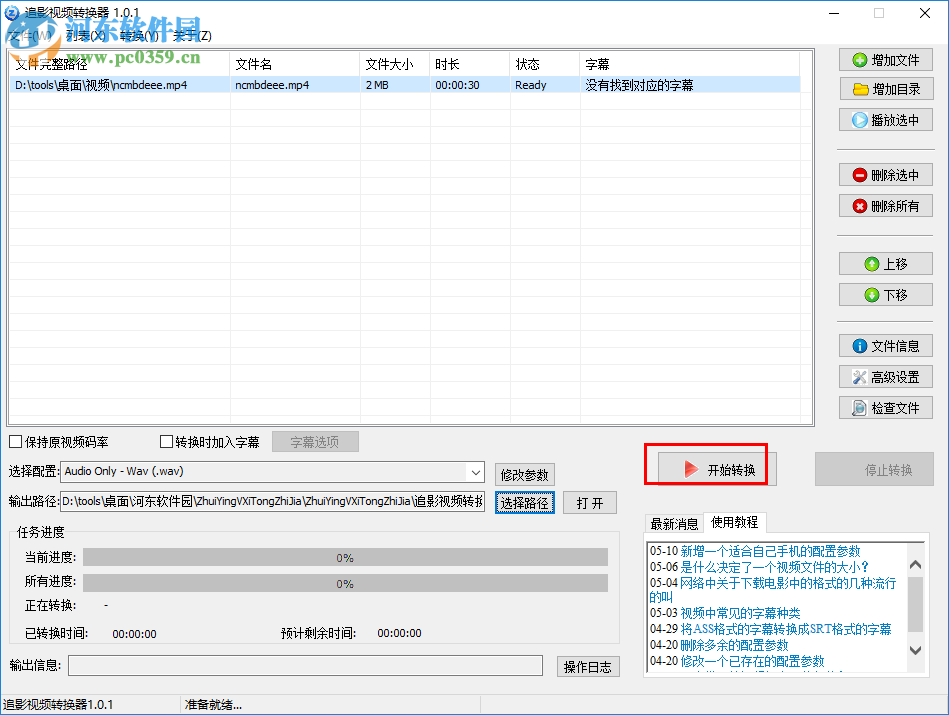Click the 文件完整路径 column header
Screen dimensions: 949x715
click(119, 64)
